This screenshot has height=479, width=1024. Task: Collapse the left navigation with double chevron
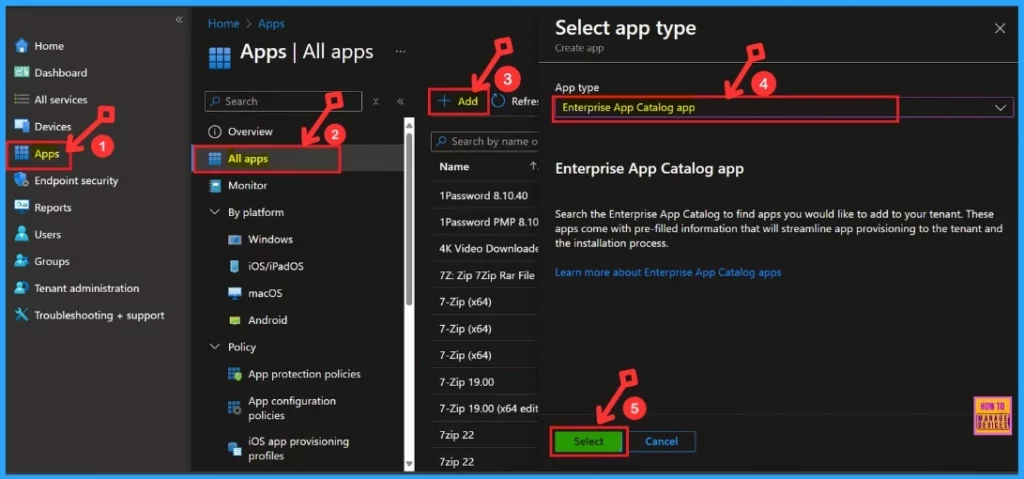tap(178, 20)
